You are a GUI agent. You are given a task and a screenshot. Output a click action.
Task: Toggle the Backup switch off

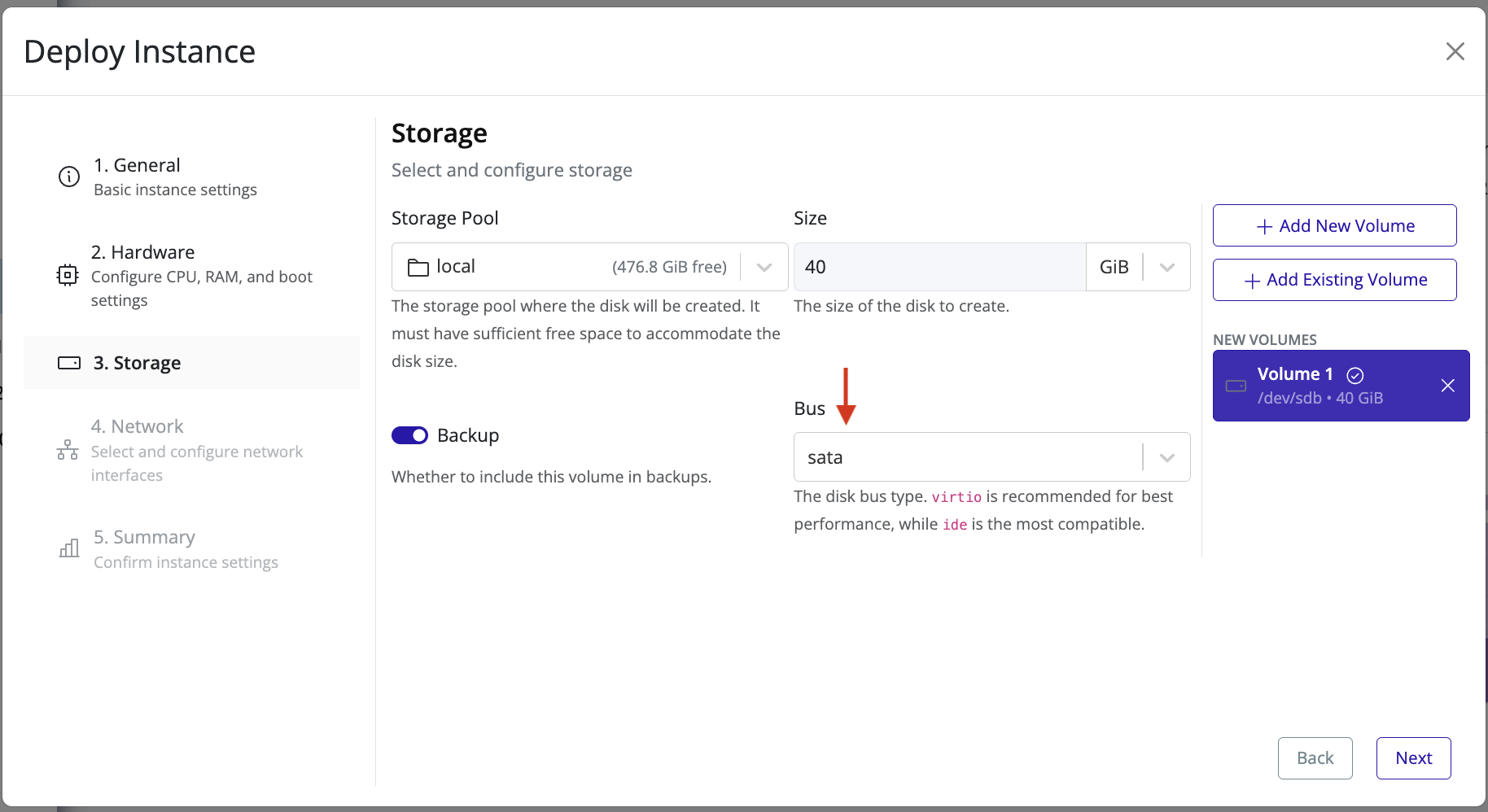click(409, 435)
